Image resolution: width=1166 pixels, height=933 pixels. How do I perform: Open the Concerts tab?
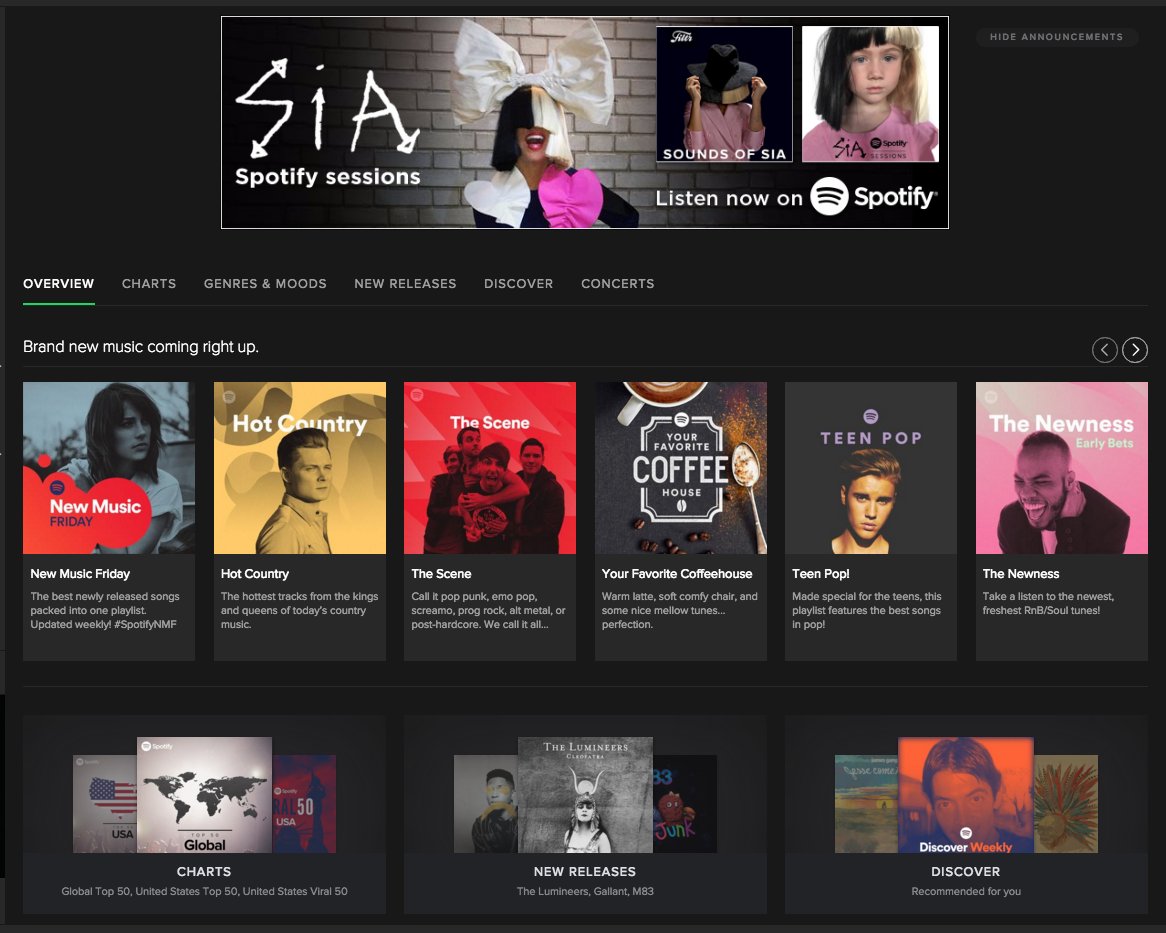617,283
